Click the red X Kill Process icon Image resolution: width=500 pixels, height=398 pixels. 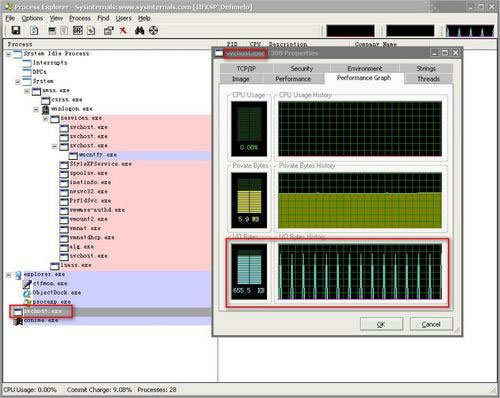[123, 30]
